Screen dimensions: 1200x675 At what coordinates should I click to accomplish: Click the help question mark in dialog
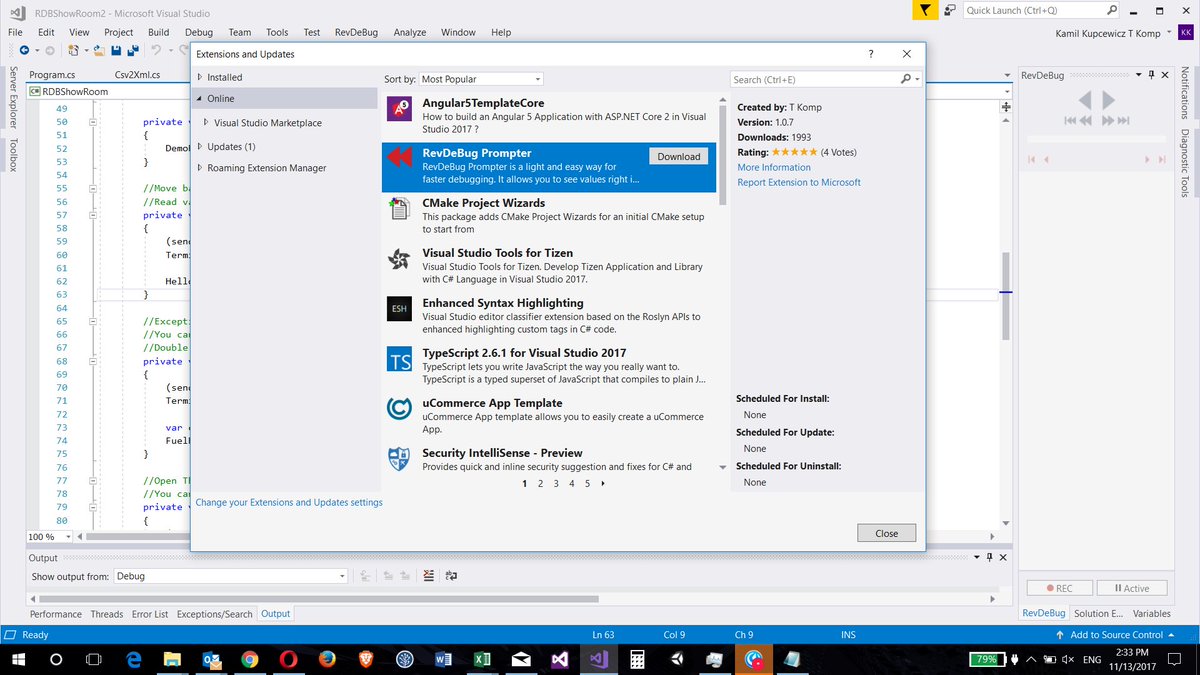[871, 54]
